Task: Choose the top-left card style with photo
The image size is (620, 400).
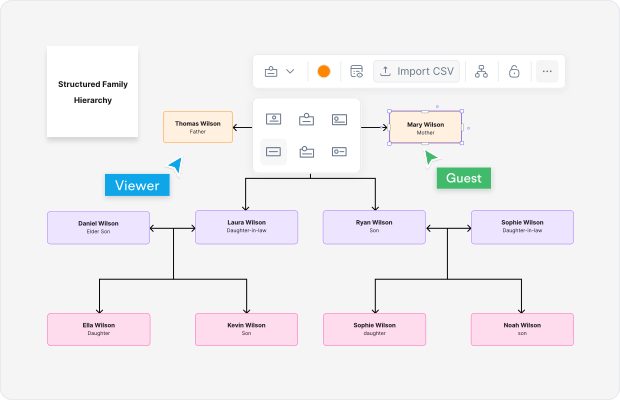Action: pos(273,119)
